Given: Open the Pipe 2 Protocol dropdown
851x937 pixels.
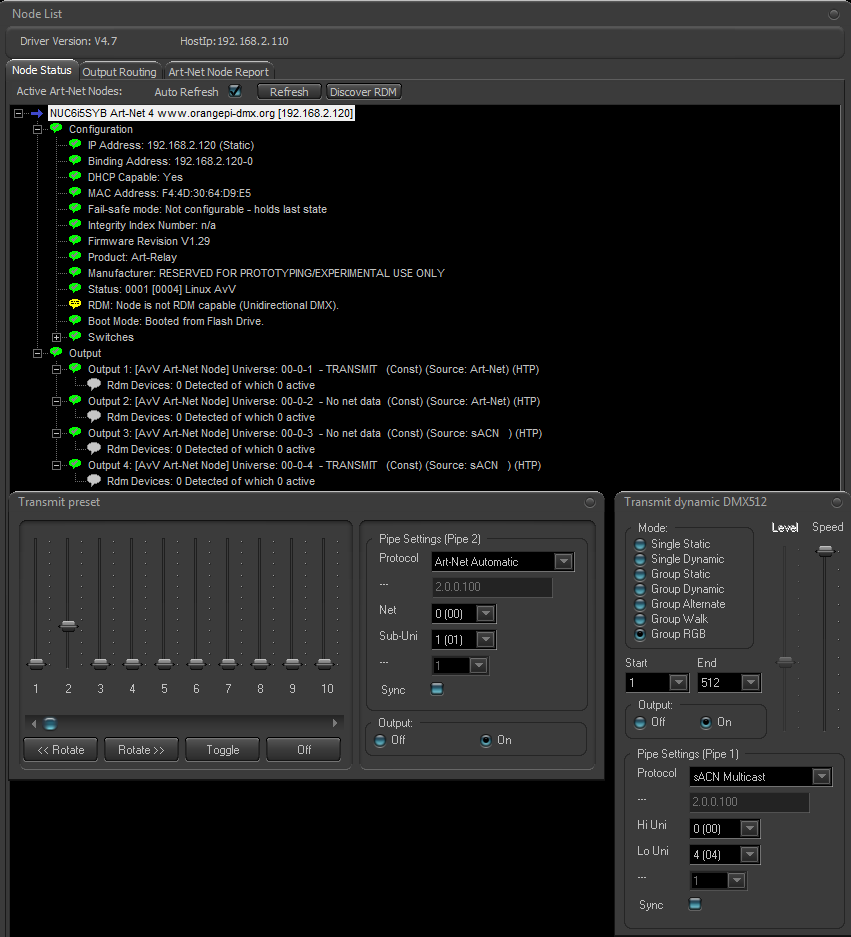Looking at the screenshot, I should [x=563, y=561].
